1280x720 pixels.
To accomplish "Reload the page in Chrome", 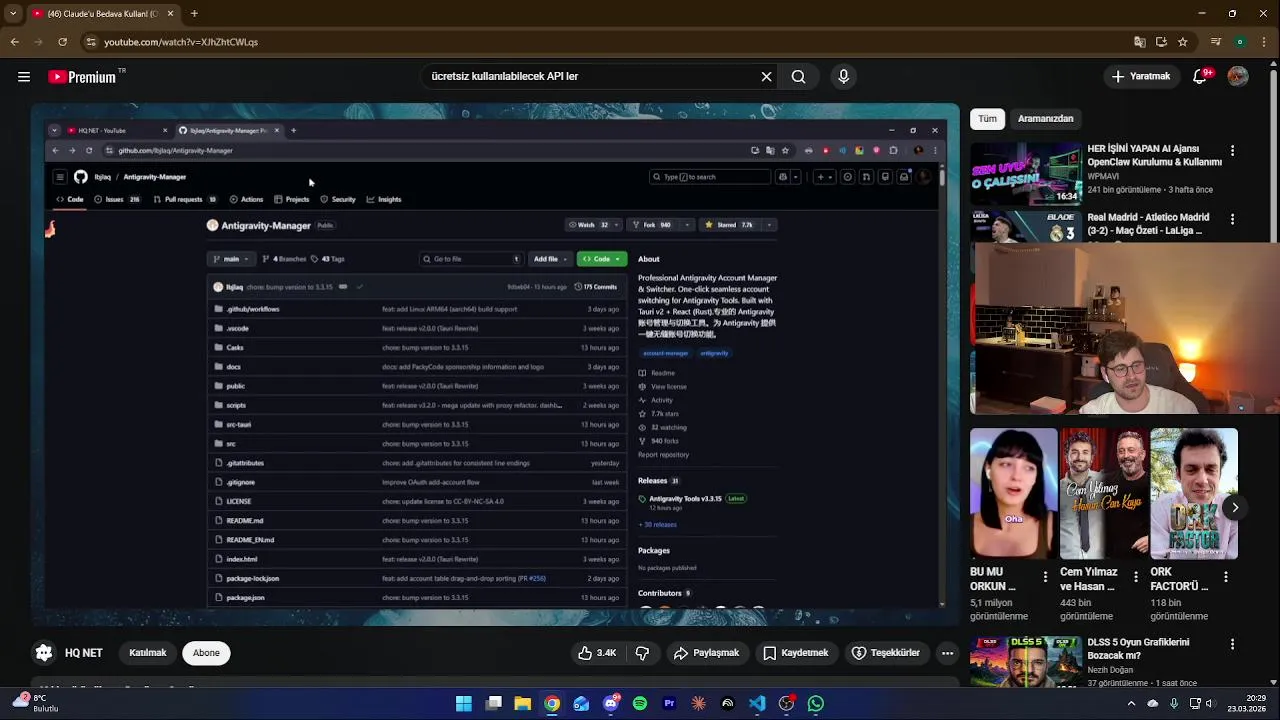I will click(62, 42).
